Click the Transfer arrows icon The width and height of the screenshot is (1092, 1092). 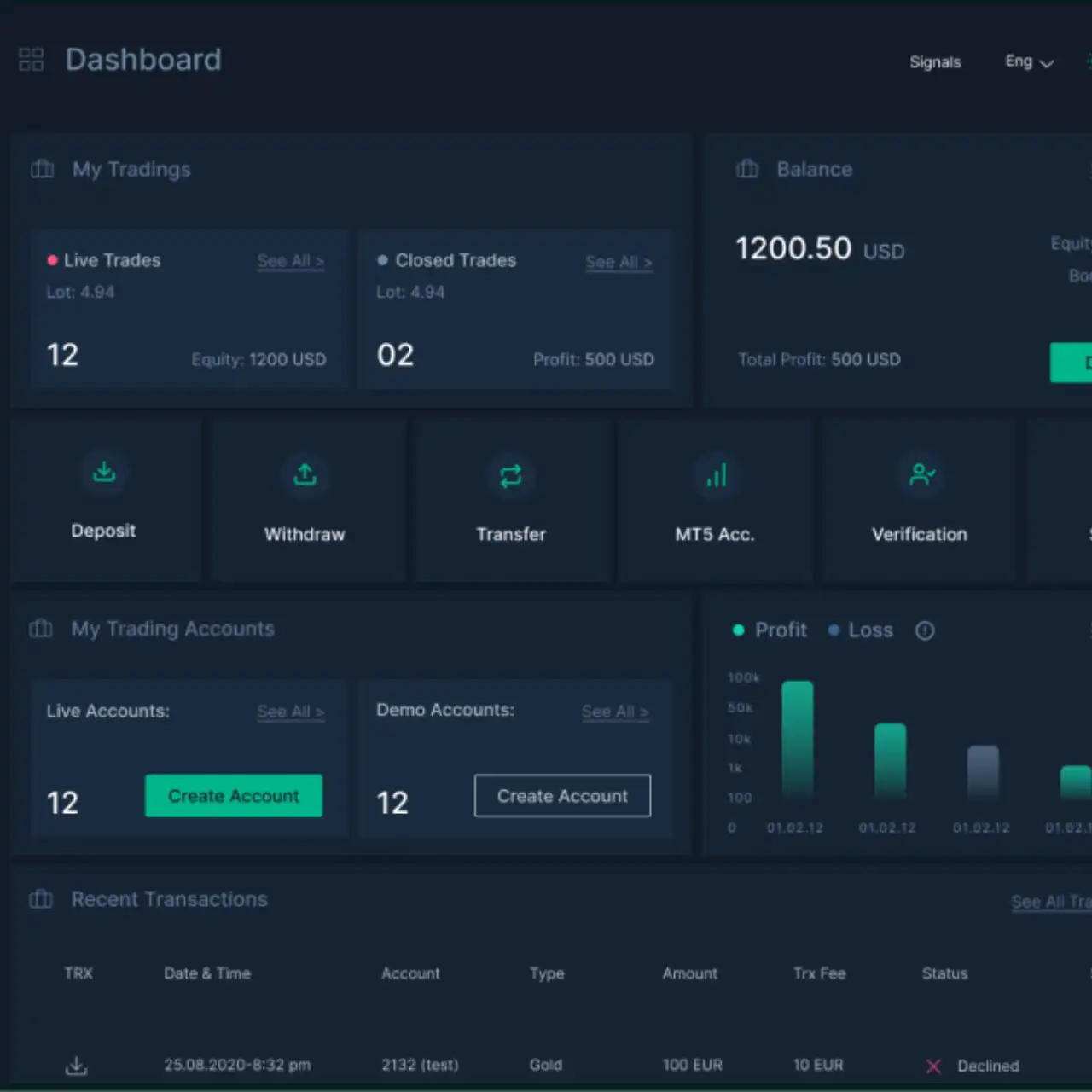(510, 476)
